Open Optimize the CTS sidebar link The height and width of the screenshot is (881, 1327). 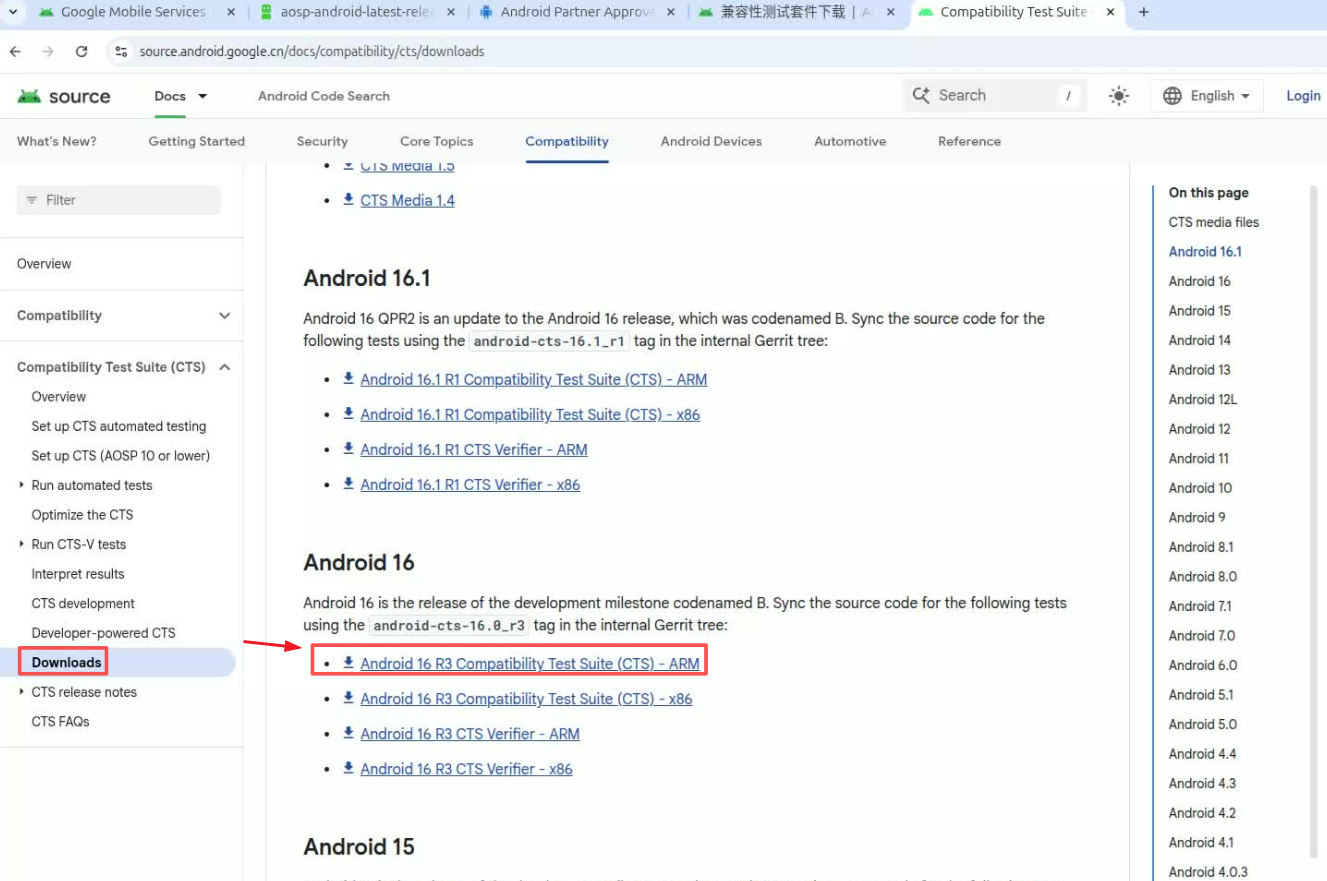82,515
